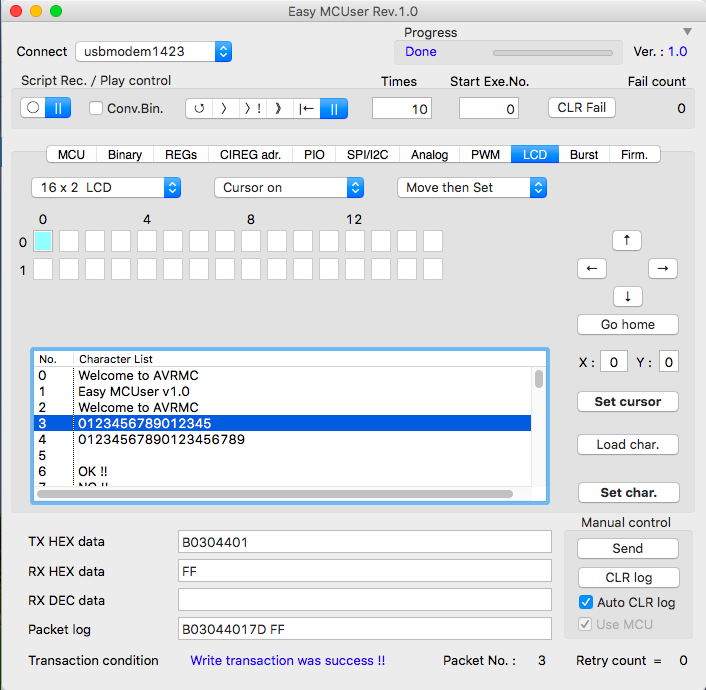
Task: Click the rewind-to-start icon
Action: click(x=307, y=109)
